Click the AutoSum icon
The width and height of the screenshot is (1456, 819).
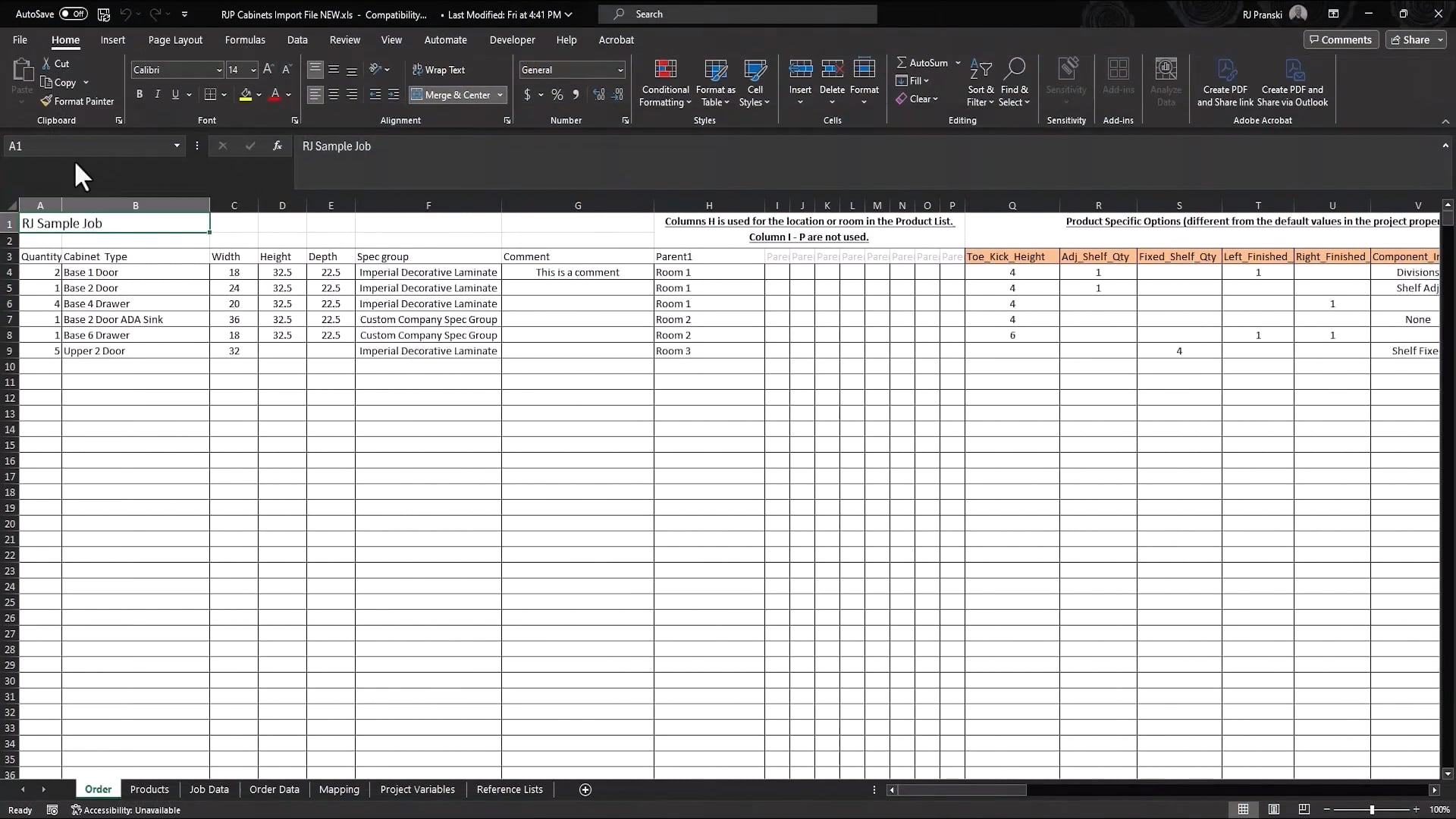click(x=924, y=62)
